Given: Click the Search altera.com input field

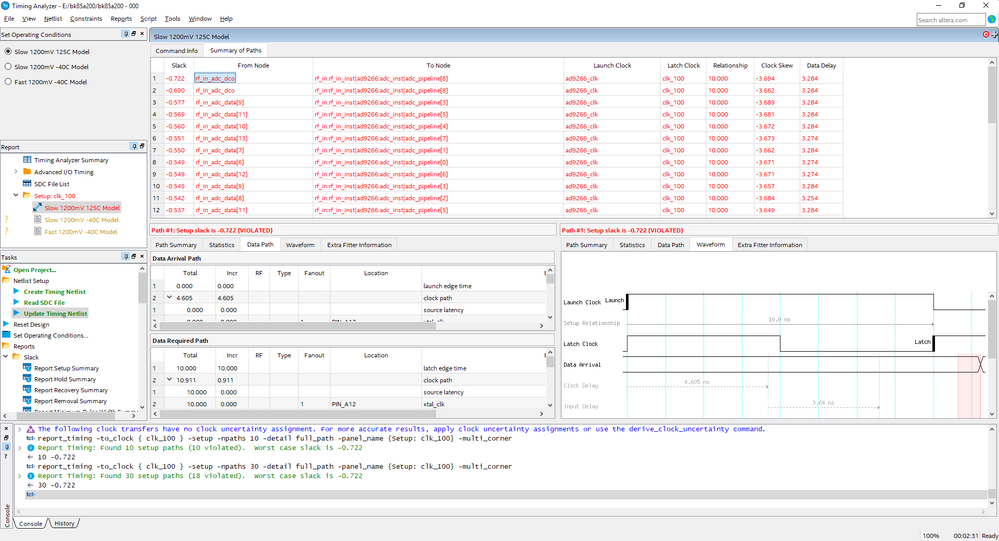Looking at the screenshot, I should click(950, 19).
